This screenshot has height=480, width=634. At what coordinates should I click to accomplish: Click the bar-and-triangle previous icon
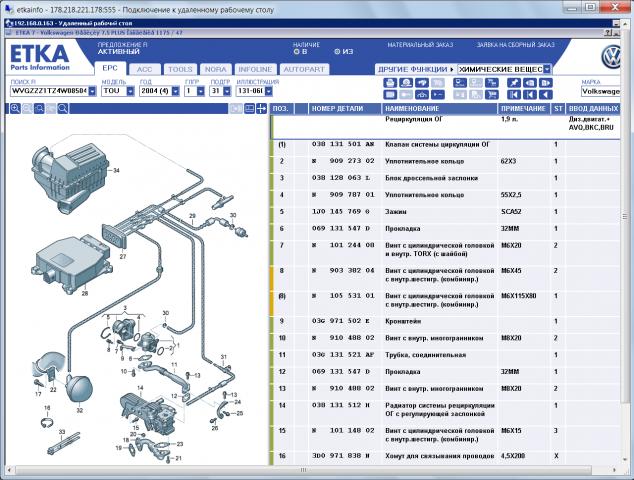[x=530, y=95]
